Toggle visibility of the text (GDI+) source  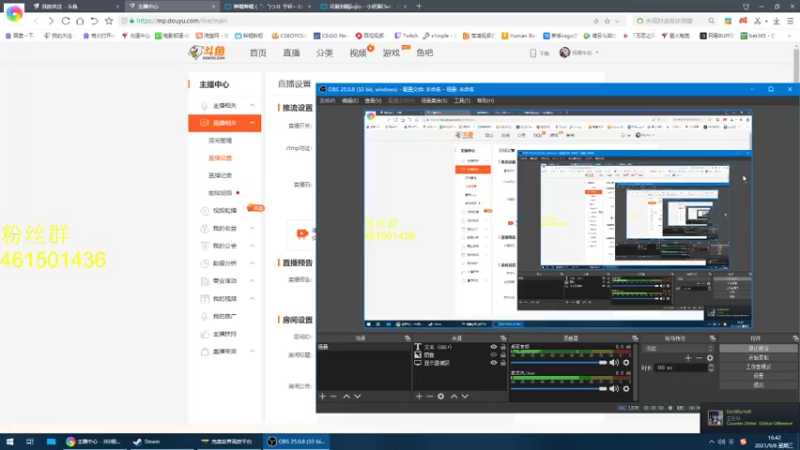coord(493,347)
